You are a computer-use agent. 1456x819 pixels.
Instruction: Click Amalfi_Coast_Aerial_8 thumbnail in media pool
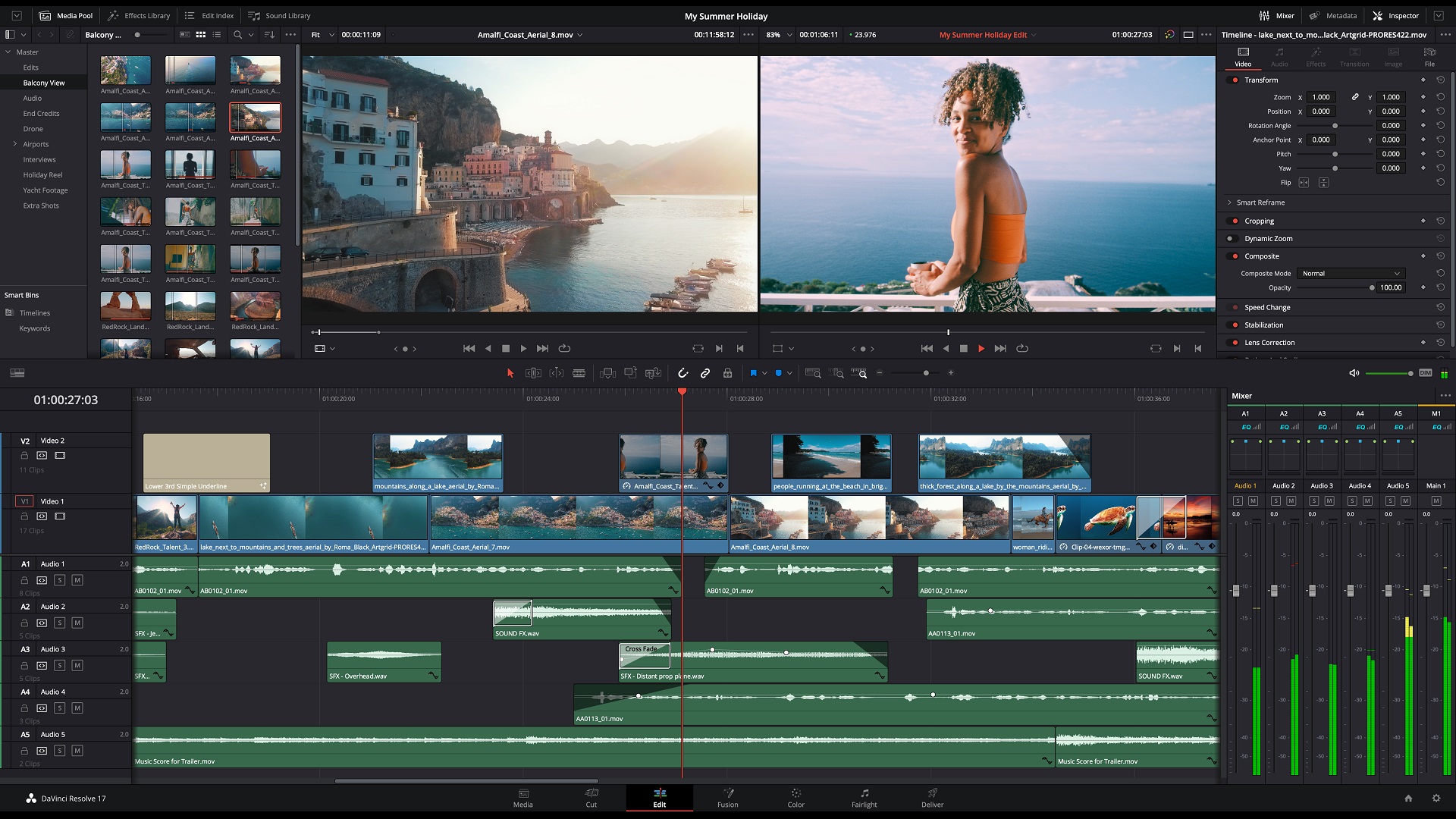(x=255, y=117)
